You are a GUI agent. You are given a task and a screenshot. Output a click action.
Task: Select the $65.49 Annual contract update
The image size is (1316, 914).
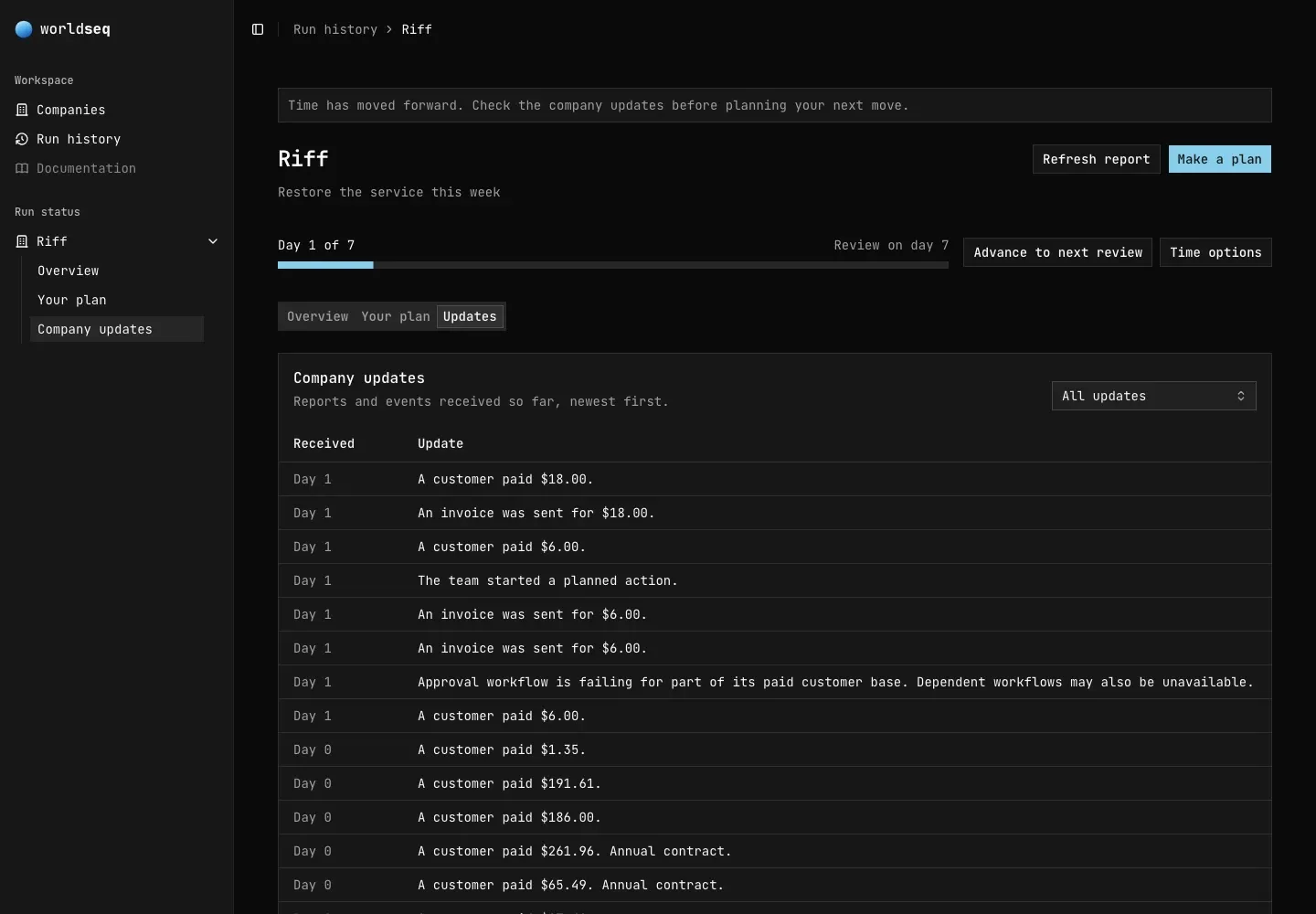pyautogui.click(x=775, y=885)
